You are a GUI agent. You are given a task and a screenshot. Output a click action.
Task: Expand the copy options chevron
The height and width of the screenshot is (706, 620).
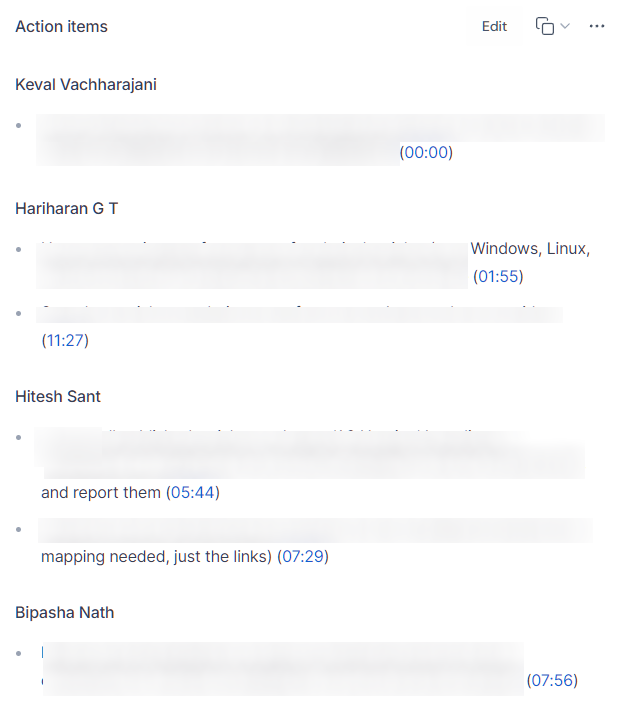(565, 26)
